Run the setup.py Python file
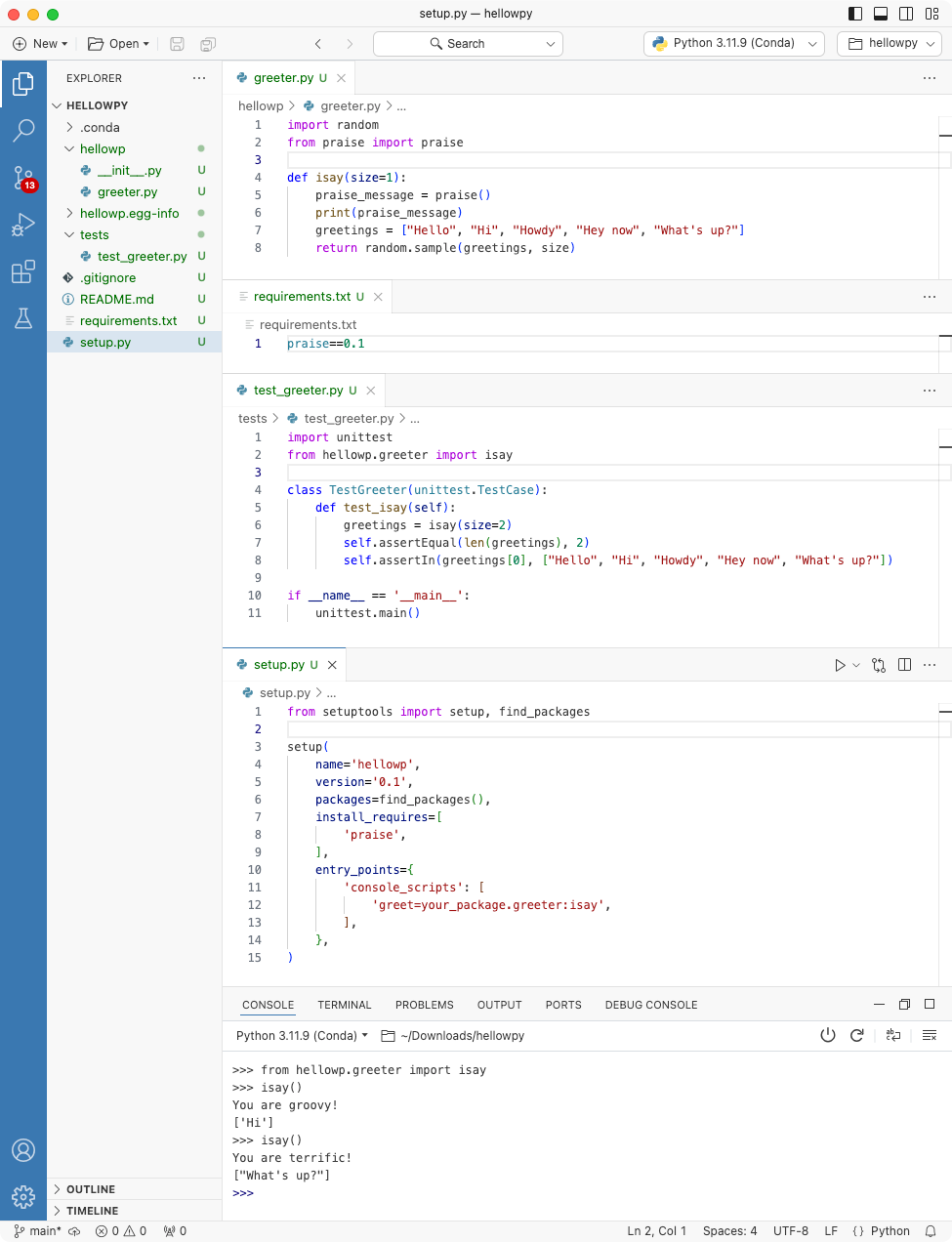Screen dimensions: 952x1242 [x=840, y=665]
